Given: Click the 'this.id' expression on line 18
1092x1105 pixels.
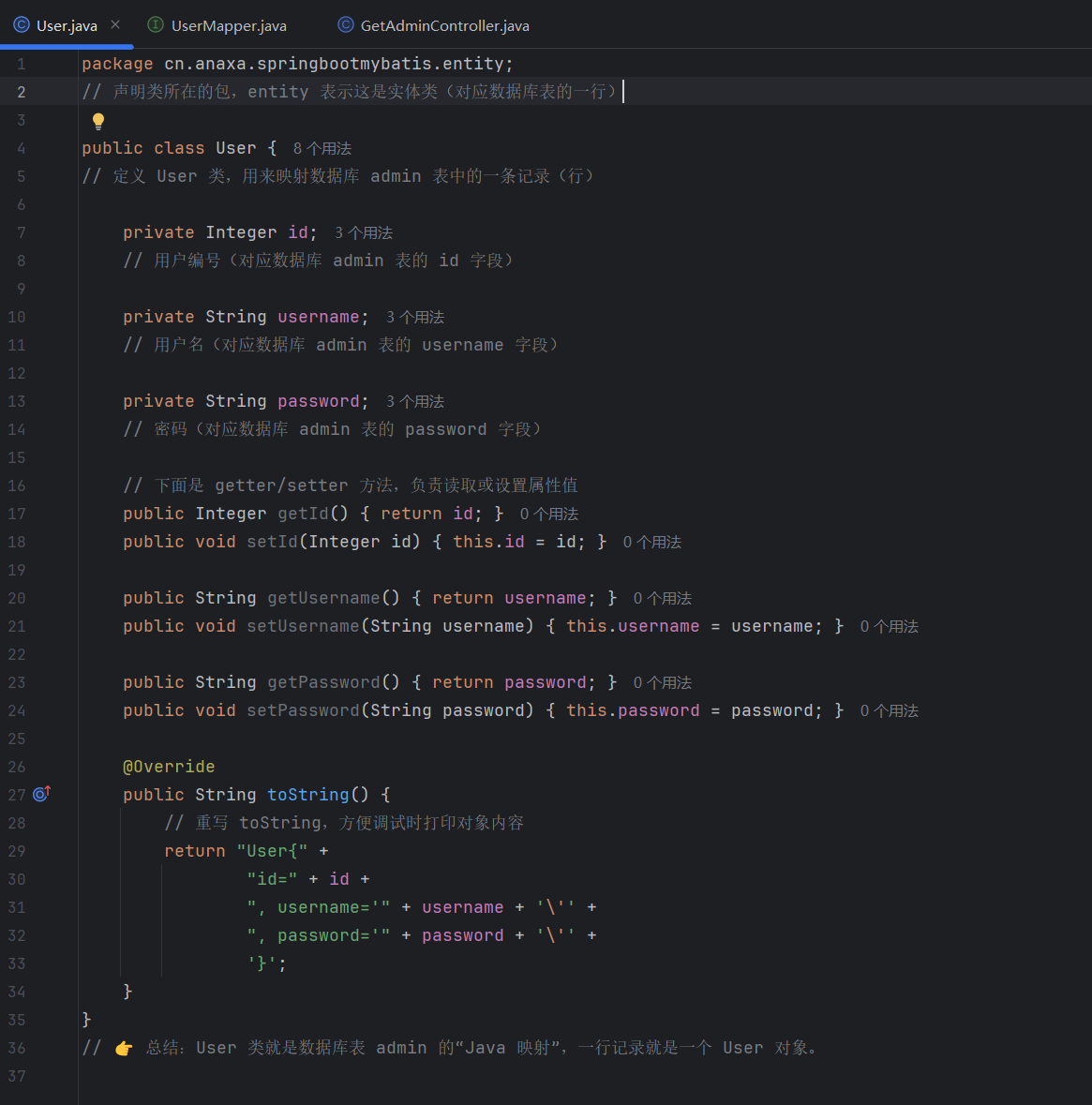Looking at the screenshot, I should click(x=488, y=542).
